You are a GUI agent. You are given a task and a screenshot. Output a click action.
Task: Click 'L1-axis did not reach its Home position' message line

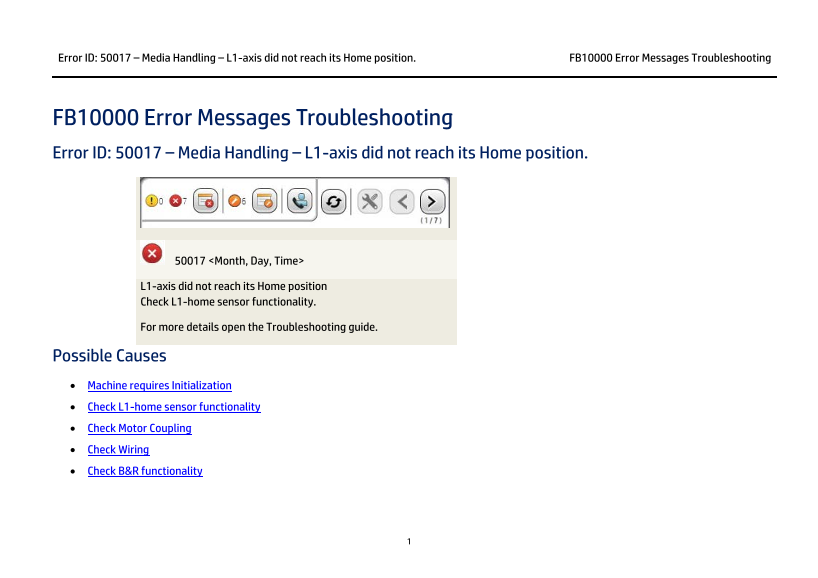point(233,286)
